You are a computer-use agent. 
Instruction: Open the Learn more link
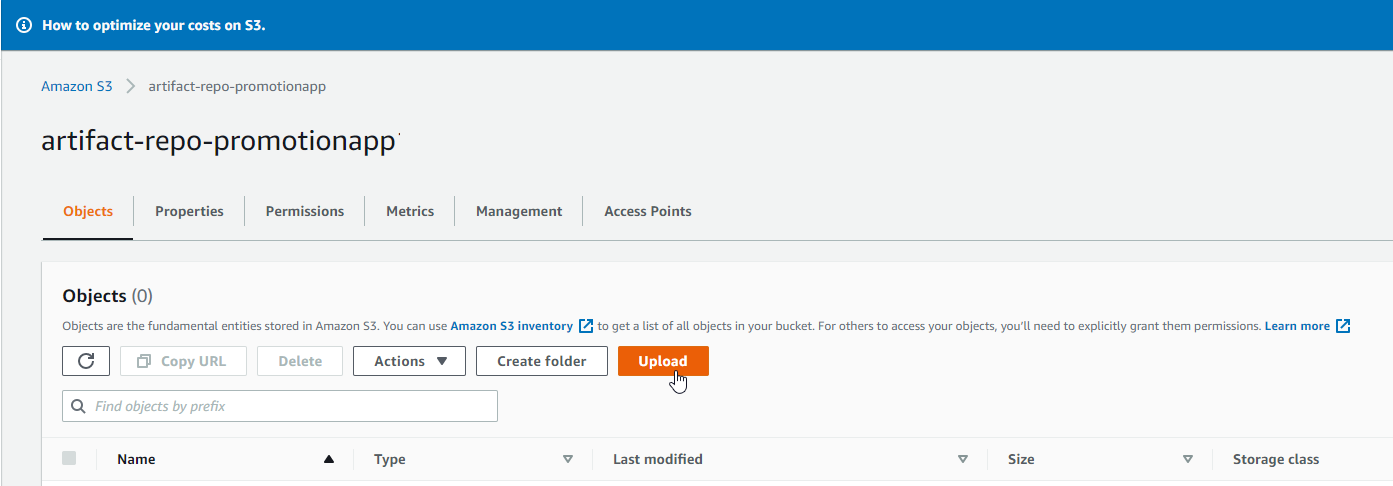(1297, 326)
